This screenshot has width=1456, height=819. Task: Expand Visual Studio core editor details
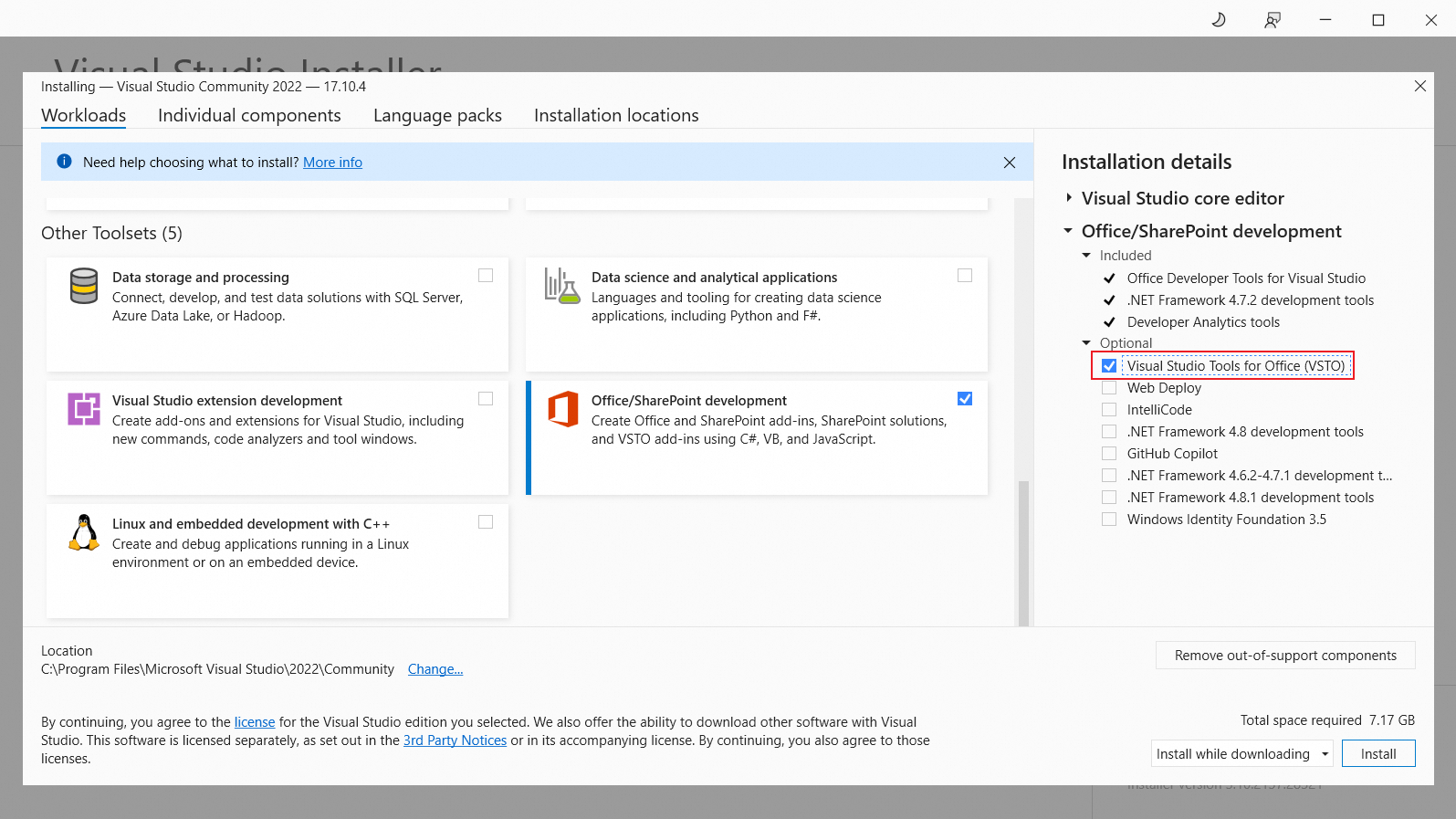point(1069,198)
